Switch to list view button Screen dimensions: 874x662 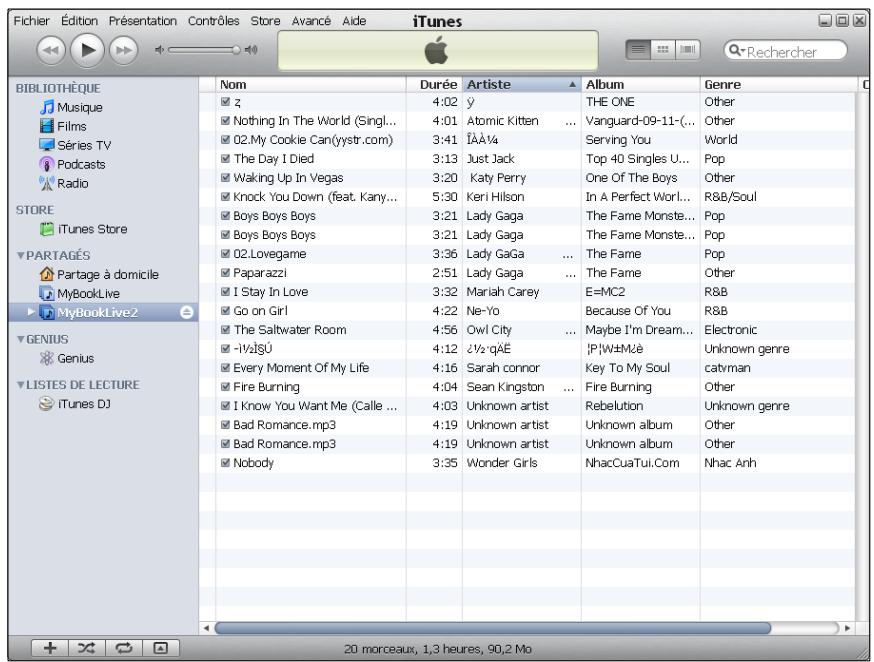[x=638, y=50]
